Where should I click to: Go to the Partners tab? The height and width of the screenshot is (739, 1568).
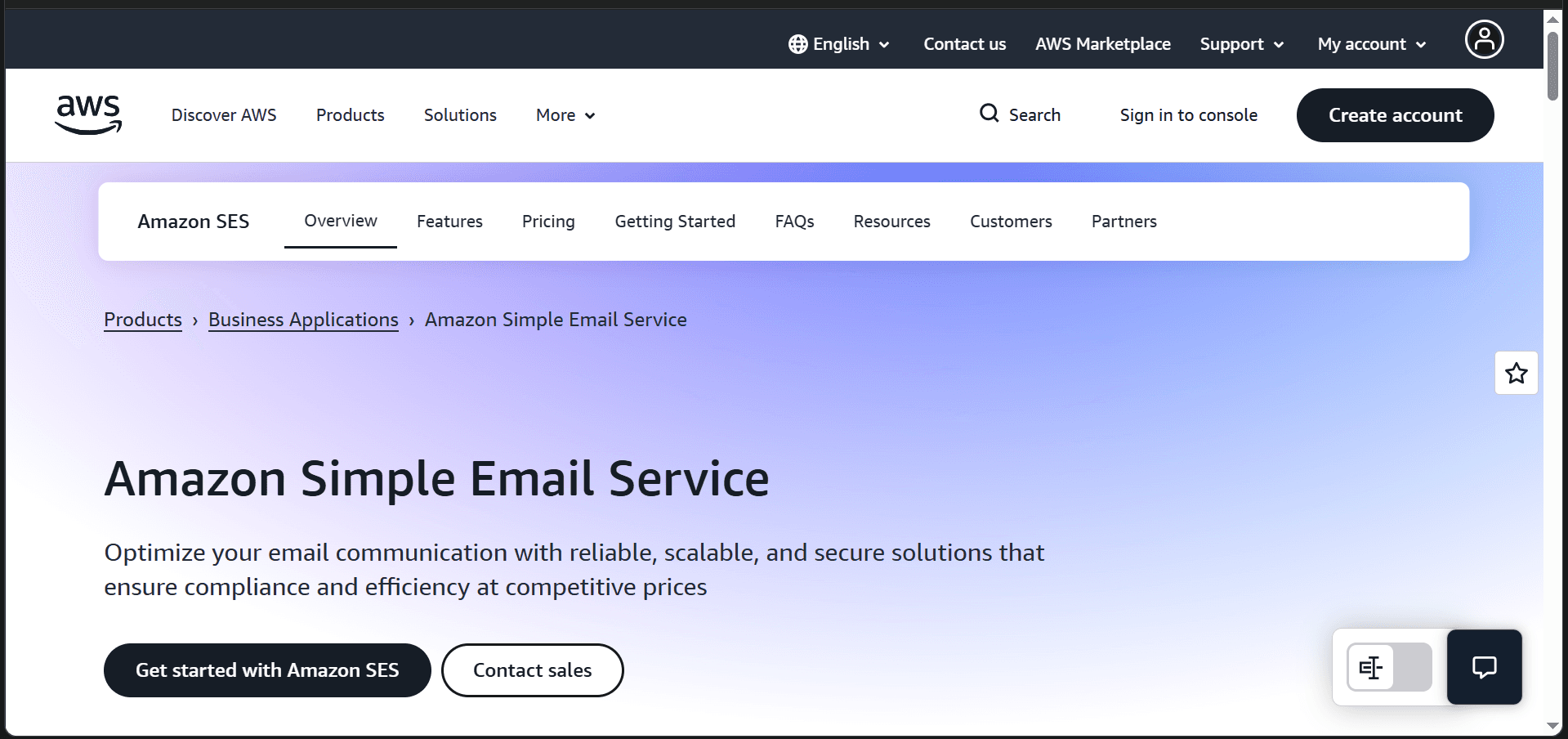[1124, 222]
